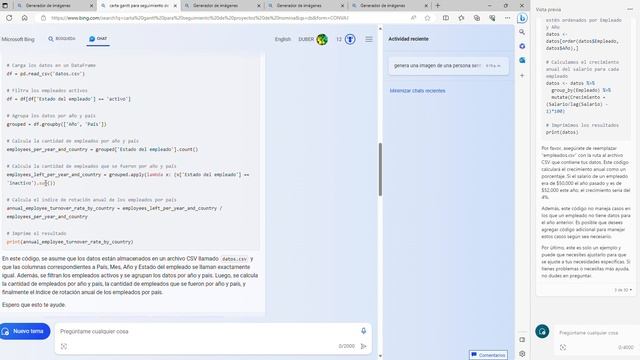Open a new browser tab
This screenshot has height=360, width=640.
pyautogui.click(x=438, y=6)
